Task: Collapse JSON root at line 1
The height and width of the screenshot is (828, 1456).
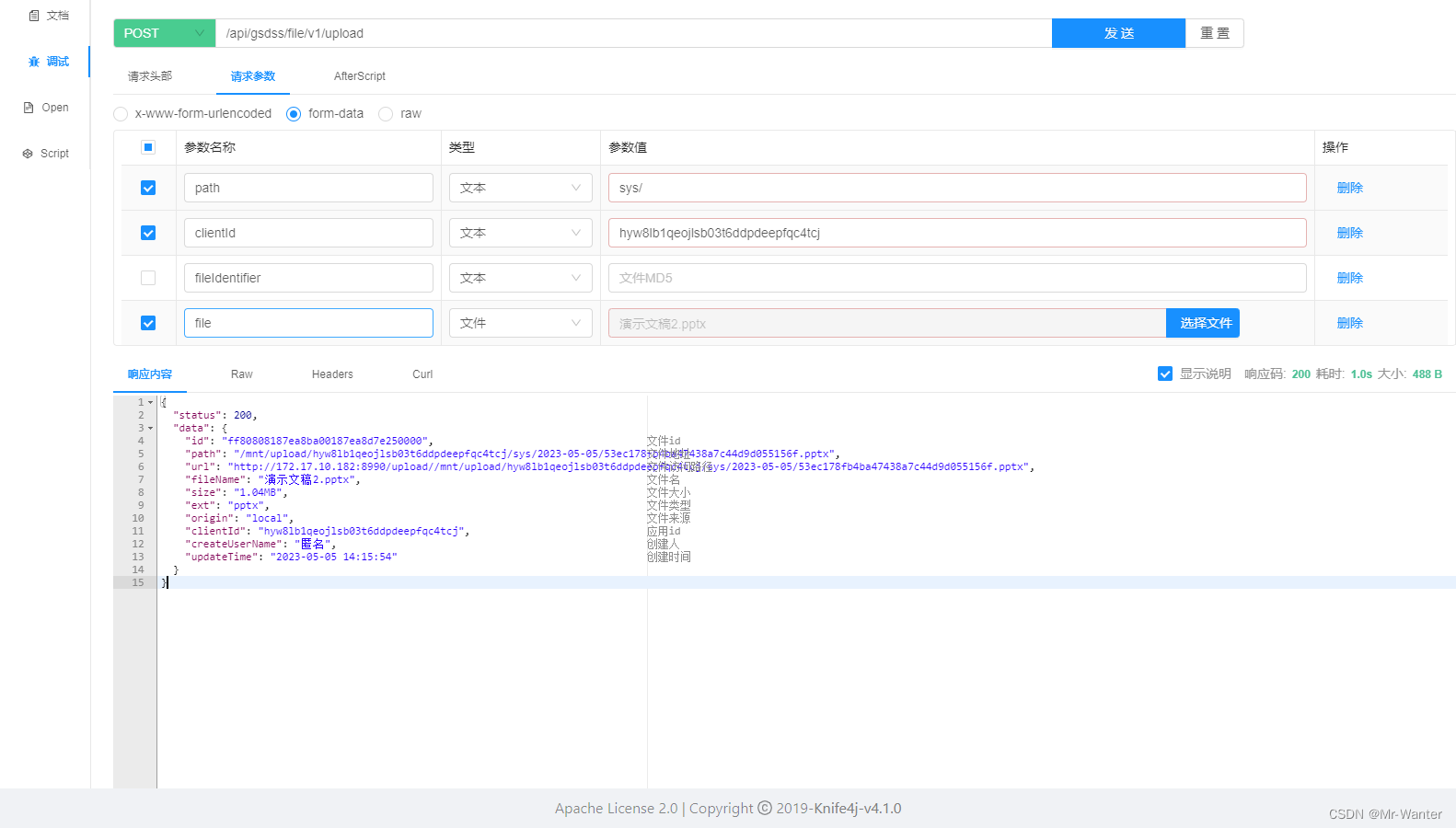Action: pyautogui.click(x=151, y=402)
